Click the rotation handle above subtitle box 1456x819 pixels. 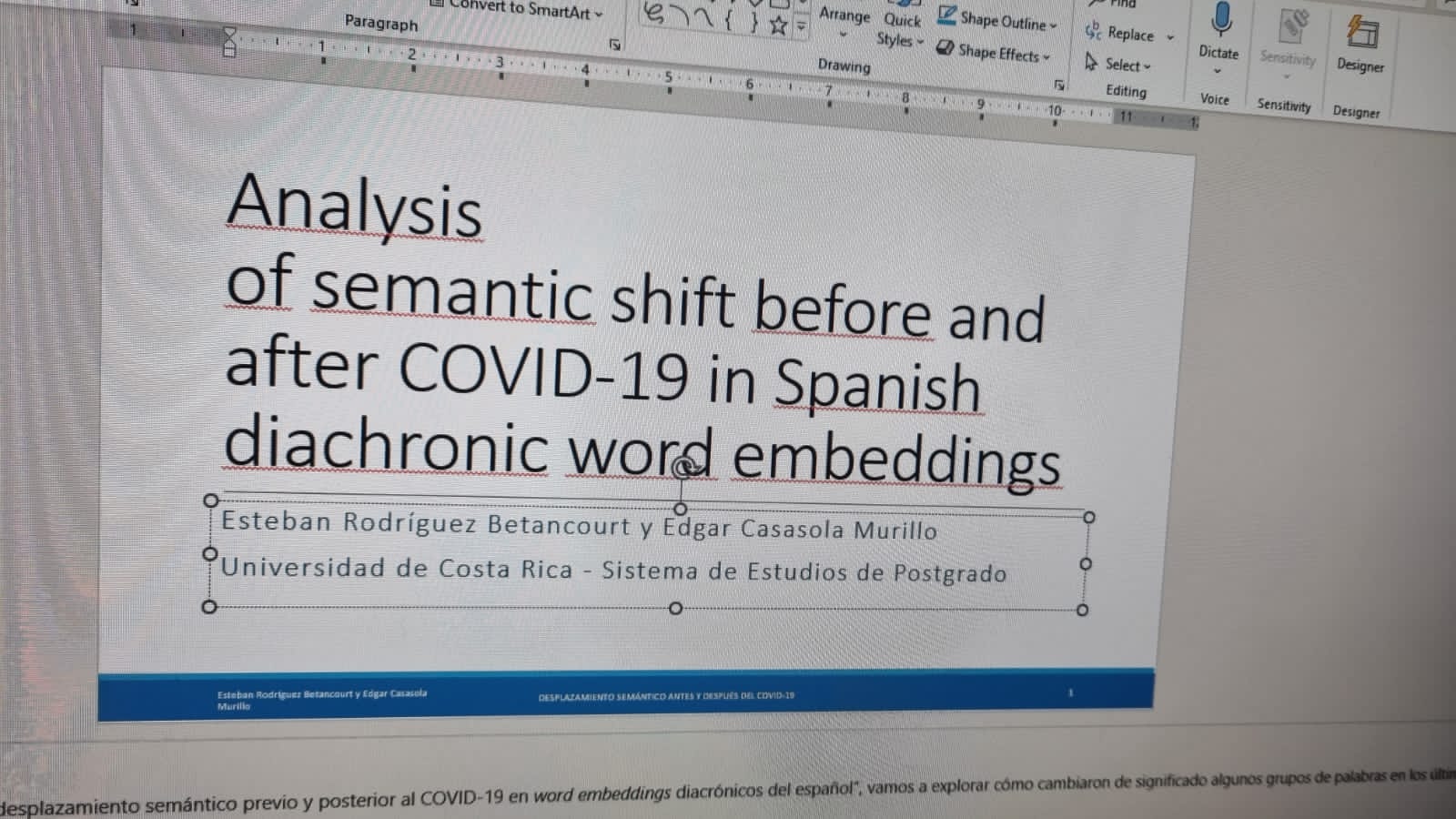coord(685,467)
